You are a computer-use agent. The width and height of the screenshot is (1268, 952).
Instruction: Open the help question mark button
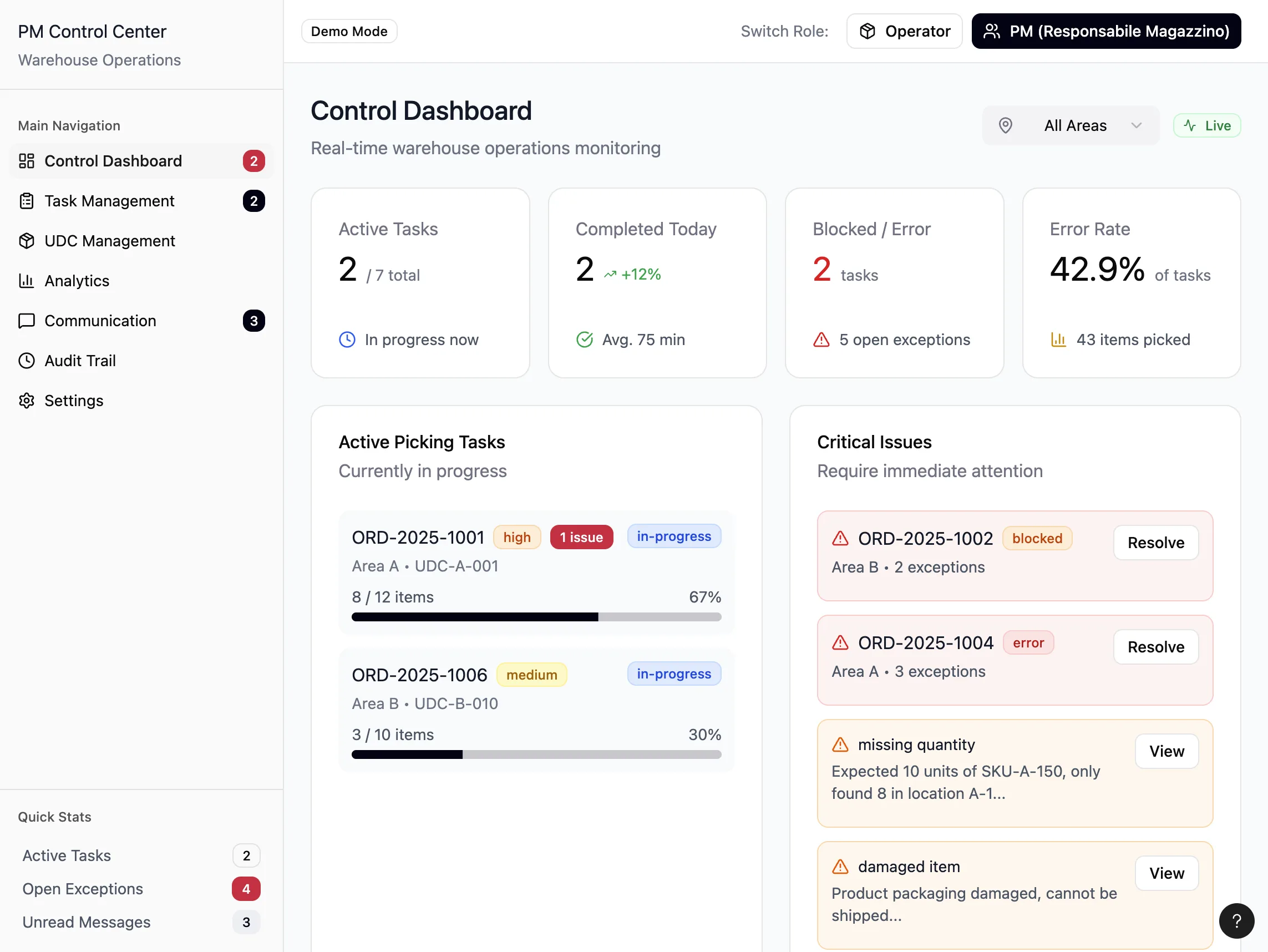pyautogui.click(x=1236, y=921)
